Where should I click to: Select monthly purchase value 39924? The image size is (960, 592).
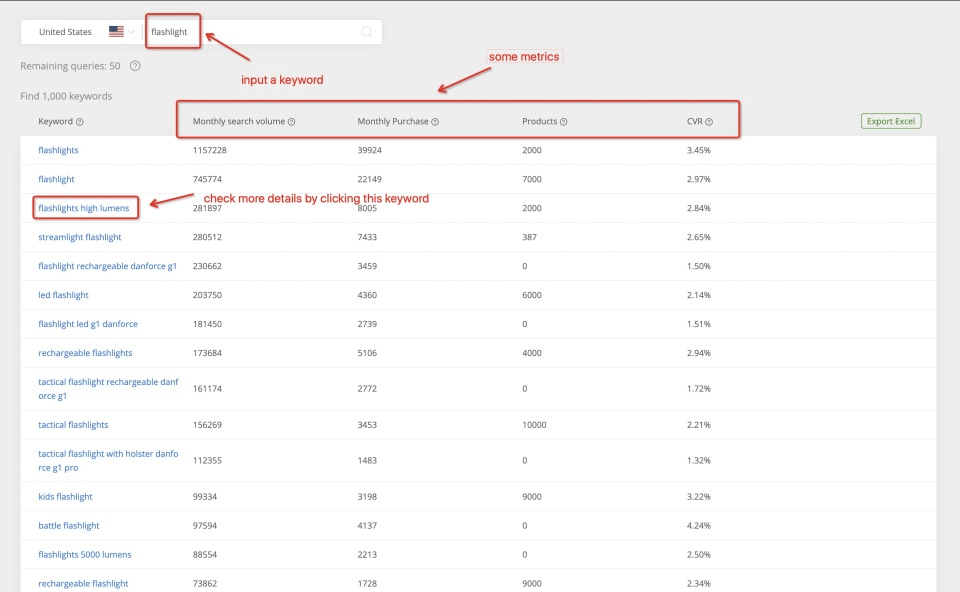pos(369,150)
